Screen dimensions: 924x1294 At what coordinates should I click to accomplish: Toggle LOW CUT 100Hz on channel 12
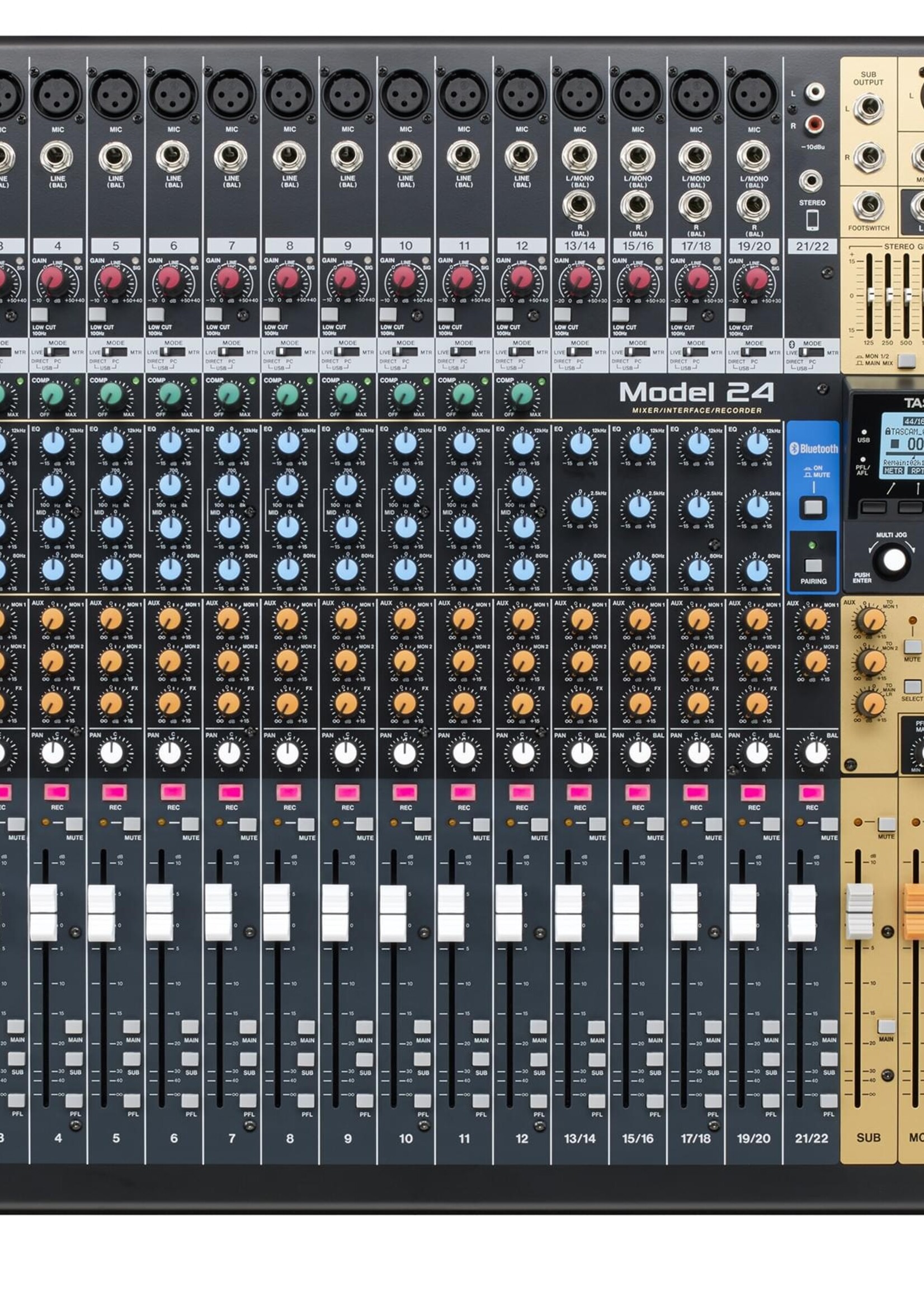tap(504, 314)
